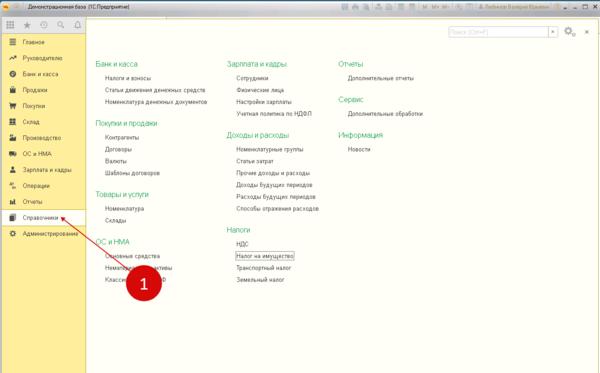Open the Номенклатура link
This screenshot has width=600, height=373.
tap(124, 208)
